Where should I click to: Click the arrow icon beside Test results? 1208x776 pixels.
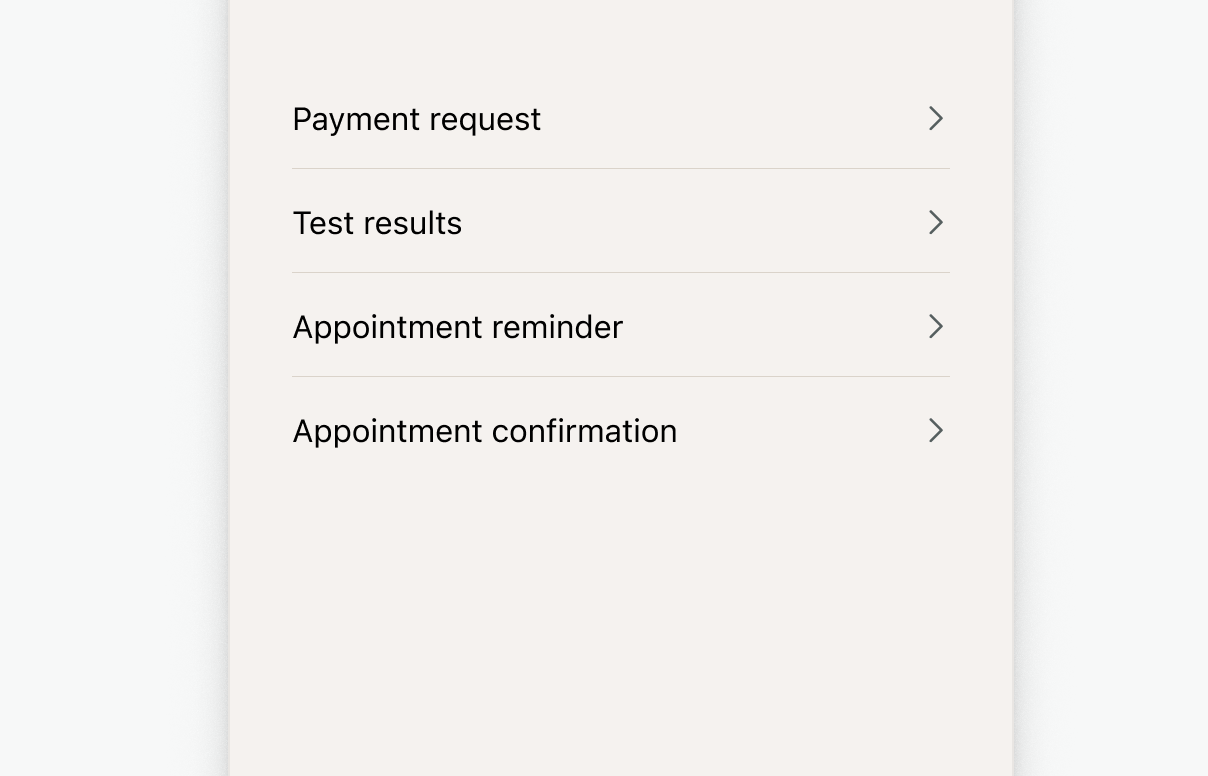[936, 223]
